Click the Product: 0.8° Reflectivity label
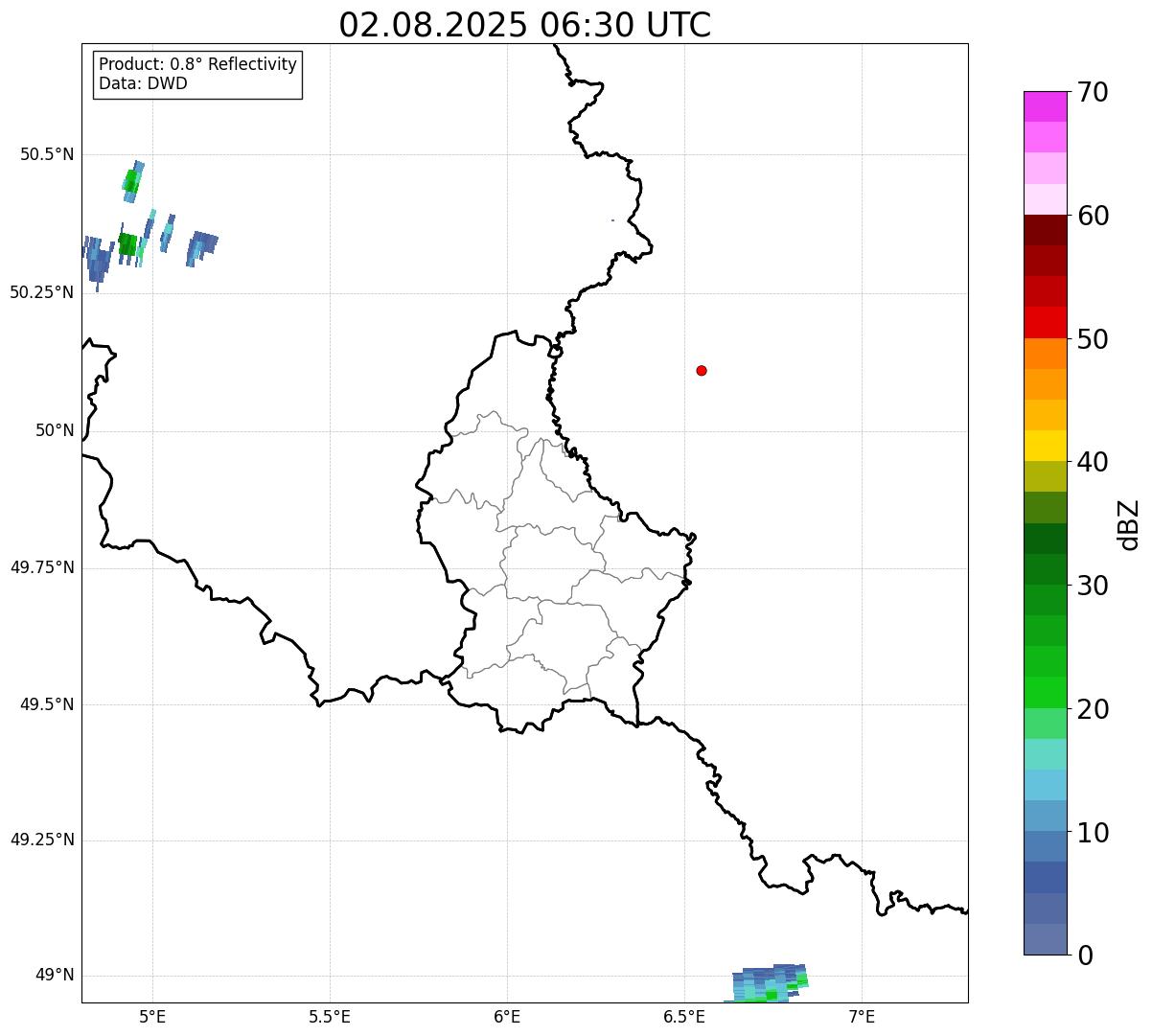 pos(198,64)
